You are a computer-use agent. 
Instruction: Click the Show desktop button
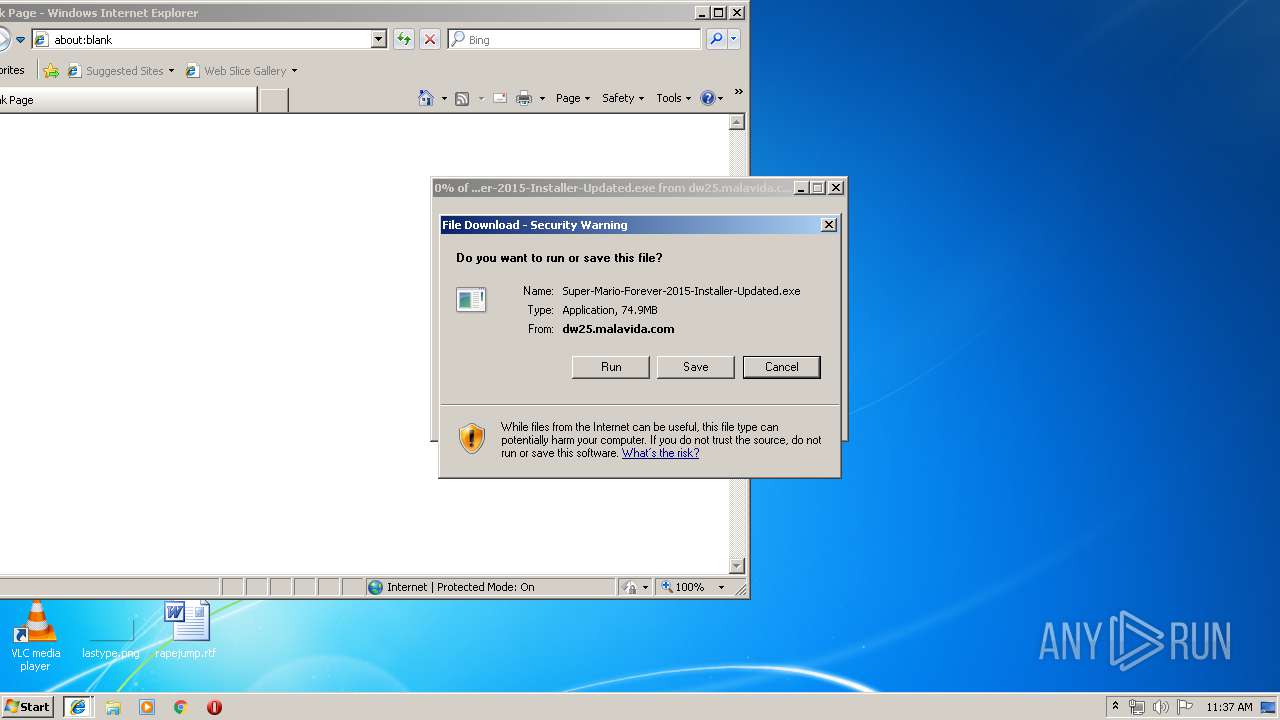(1270, 707)
